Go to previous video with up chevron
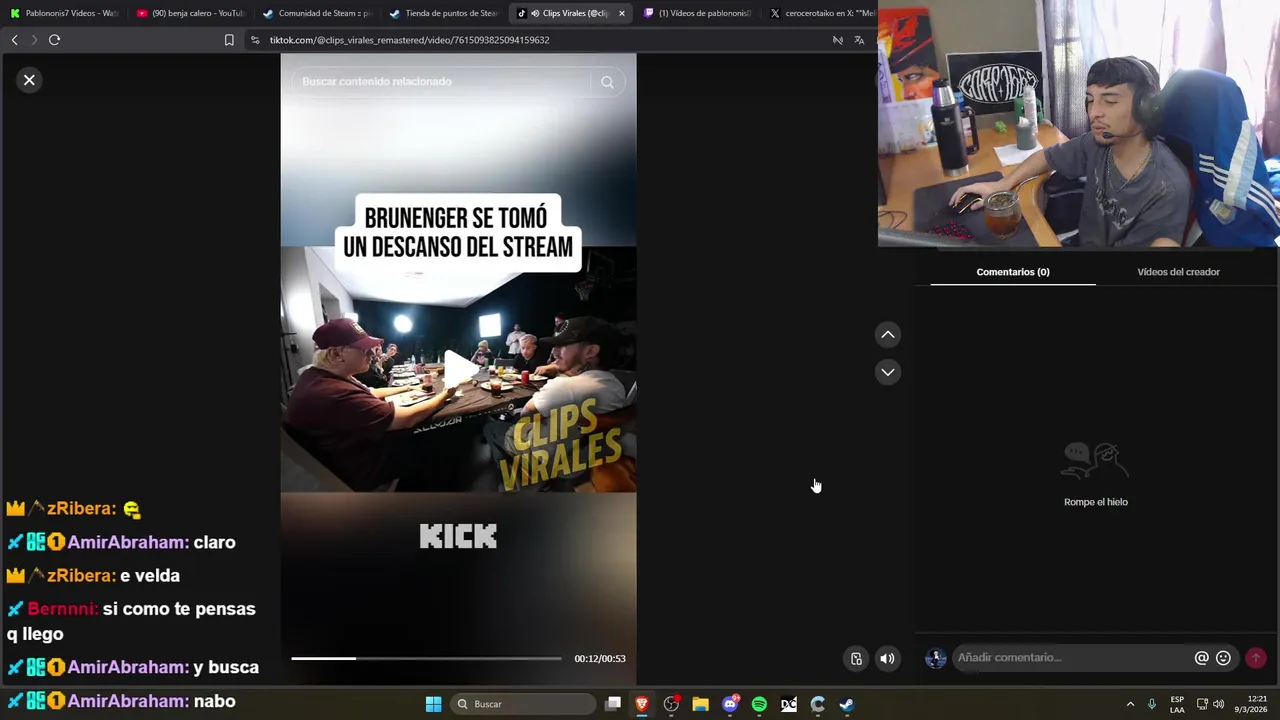The image size is (1280, 720). click(888, 335)
